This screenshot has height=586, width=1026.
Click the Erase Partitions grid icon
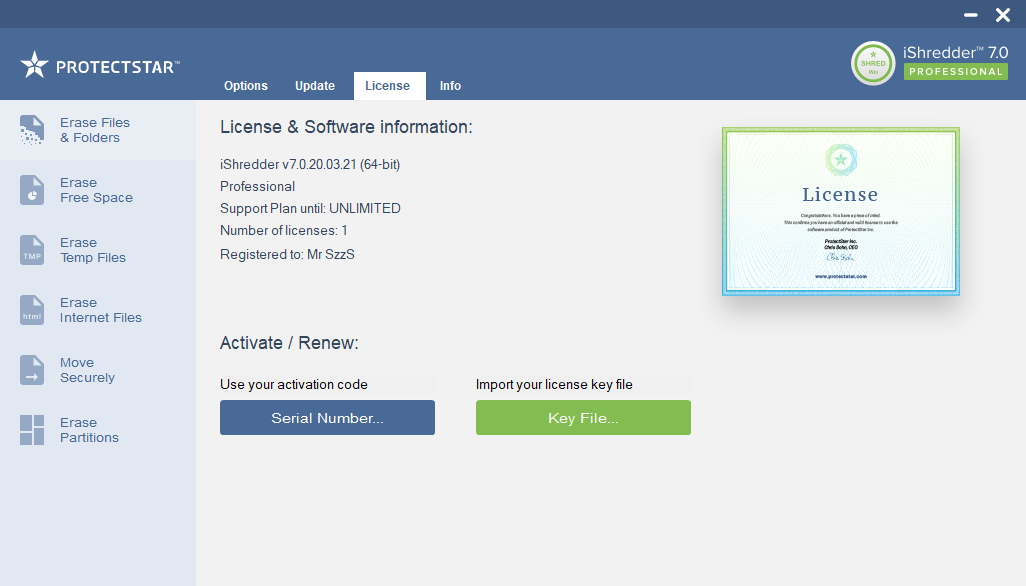coord(31,430)
